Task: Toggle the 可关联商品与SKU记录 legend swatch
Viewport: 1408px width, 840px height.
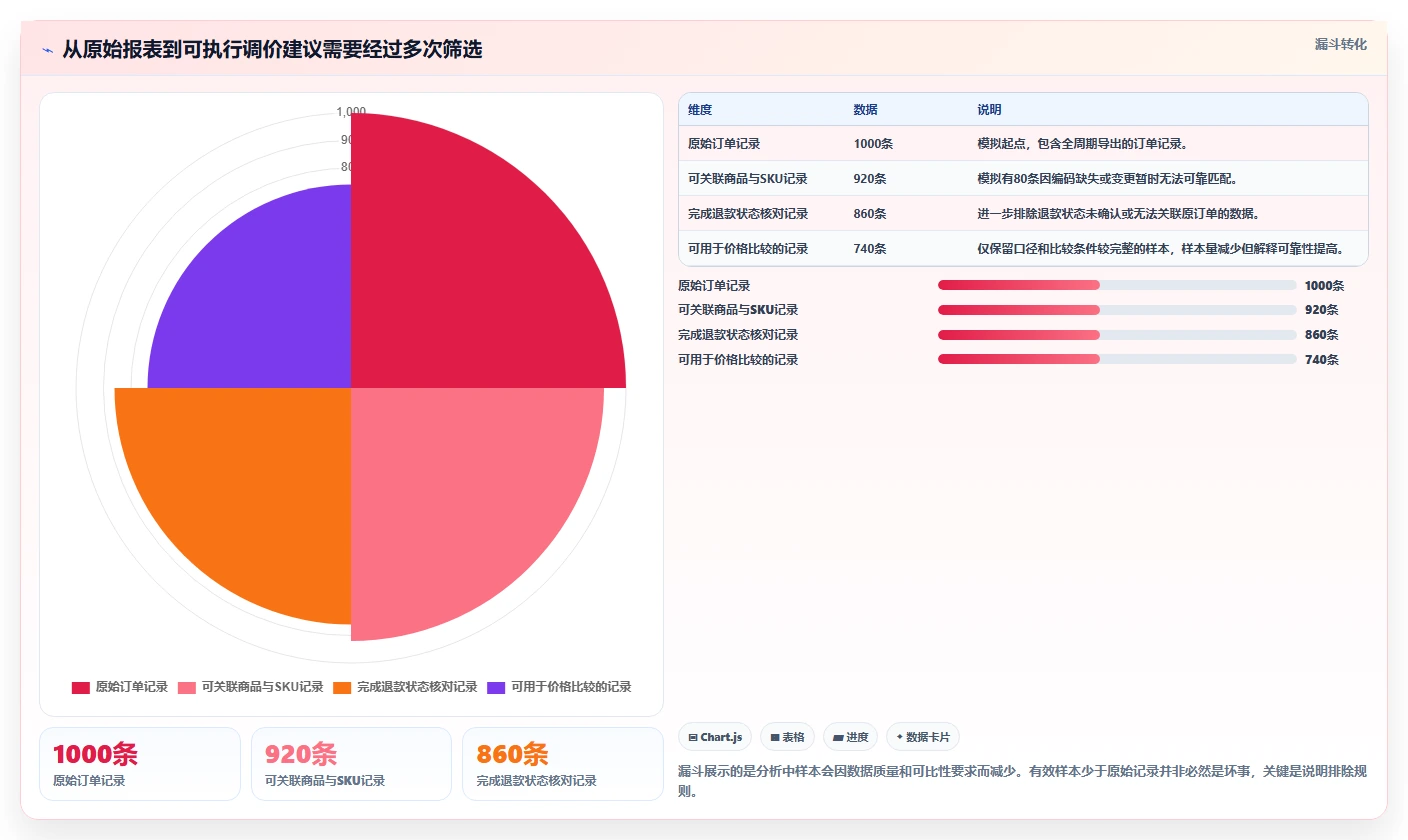Action: click(x=187, y=687)
